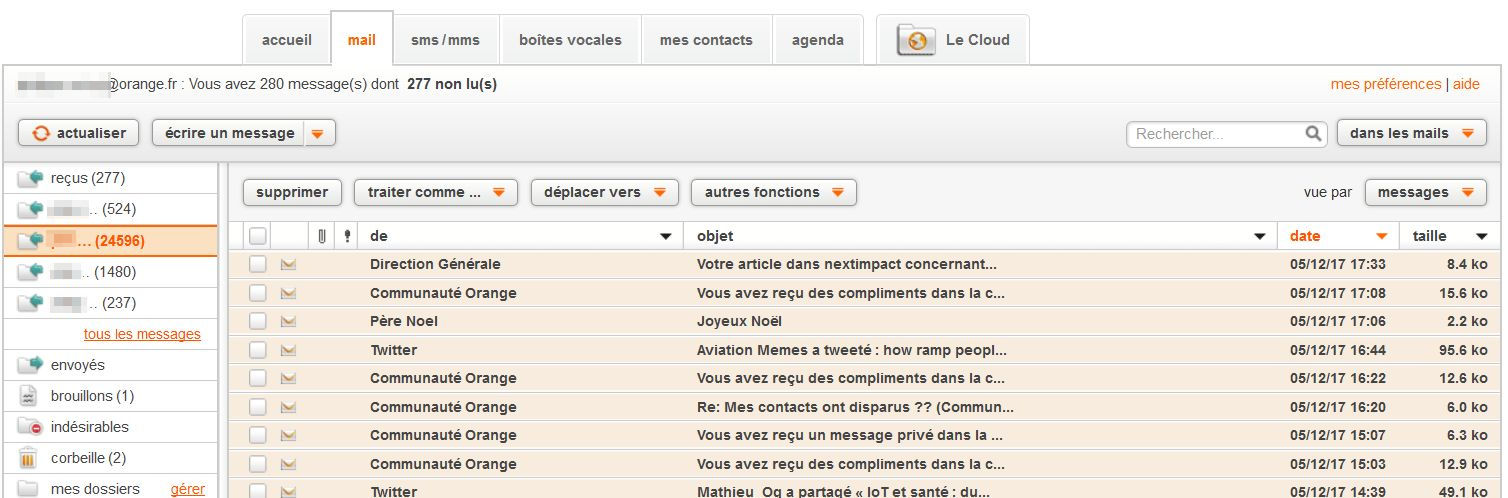Screen dimensions: 1508x498
Task: Switch to the sms/mms tab
Action: [445, 40]
